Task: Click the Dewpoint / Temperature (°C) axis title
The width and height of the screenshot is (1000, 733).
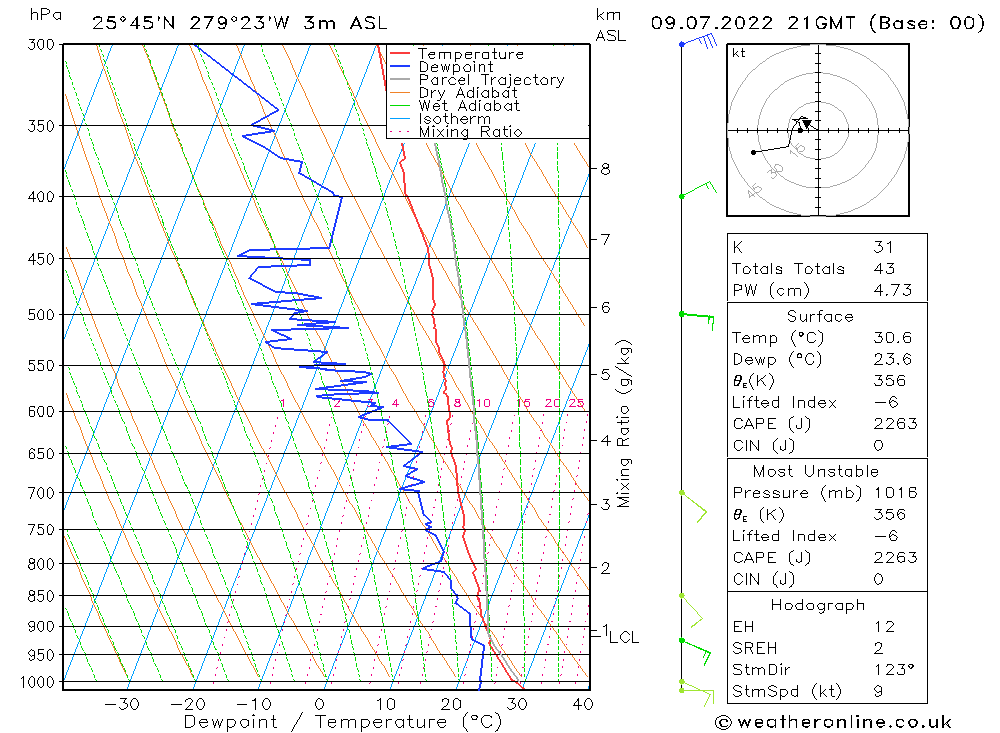Action: (x=343, y=722)
